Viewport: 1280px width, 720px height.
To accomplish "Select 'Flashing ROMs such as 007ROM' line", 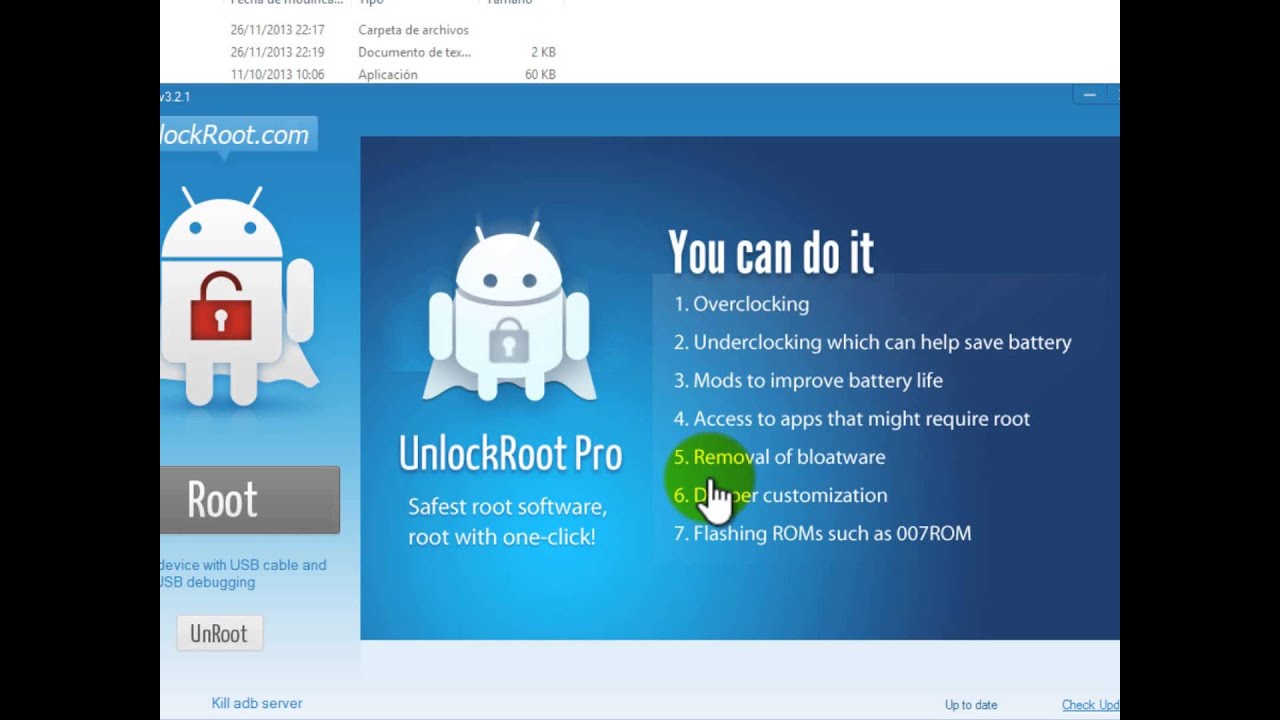I will pos(822,534).
